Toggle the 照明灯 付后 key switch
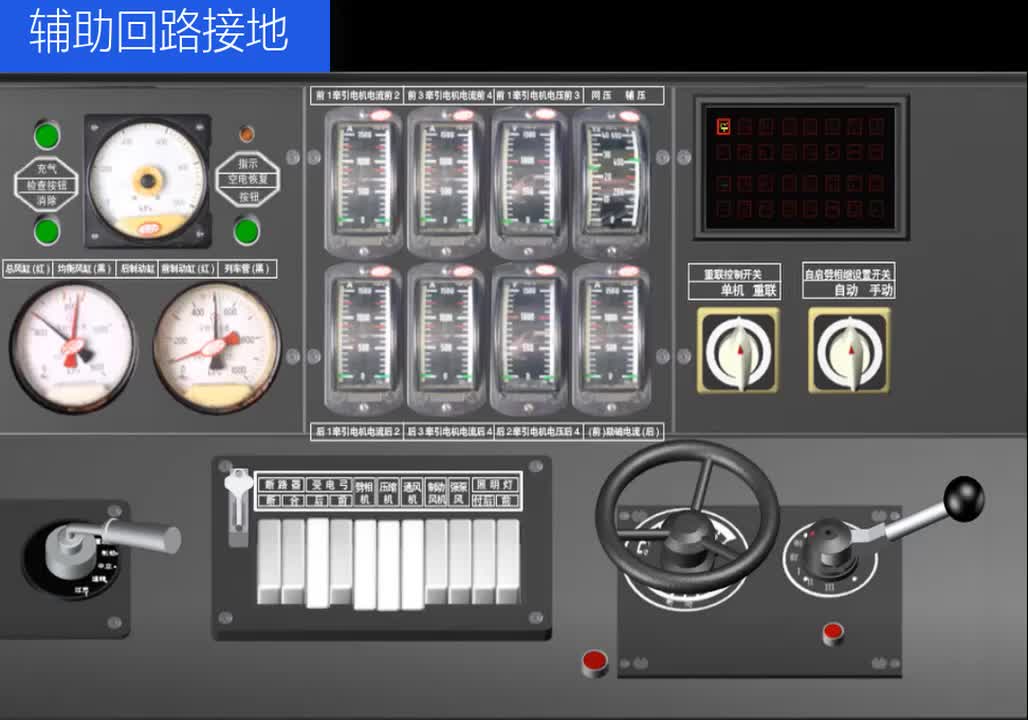 484,561
